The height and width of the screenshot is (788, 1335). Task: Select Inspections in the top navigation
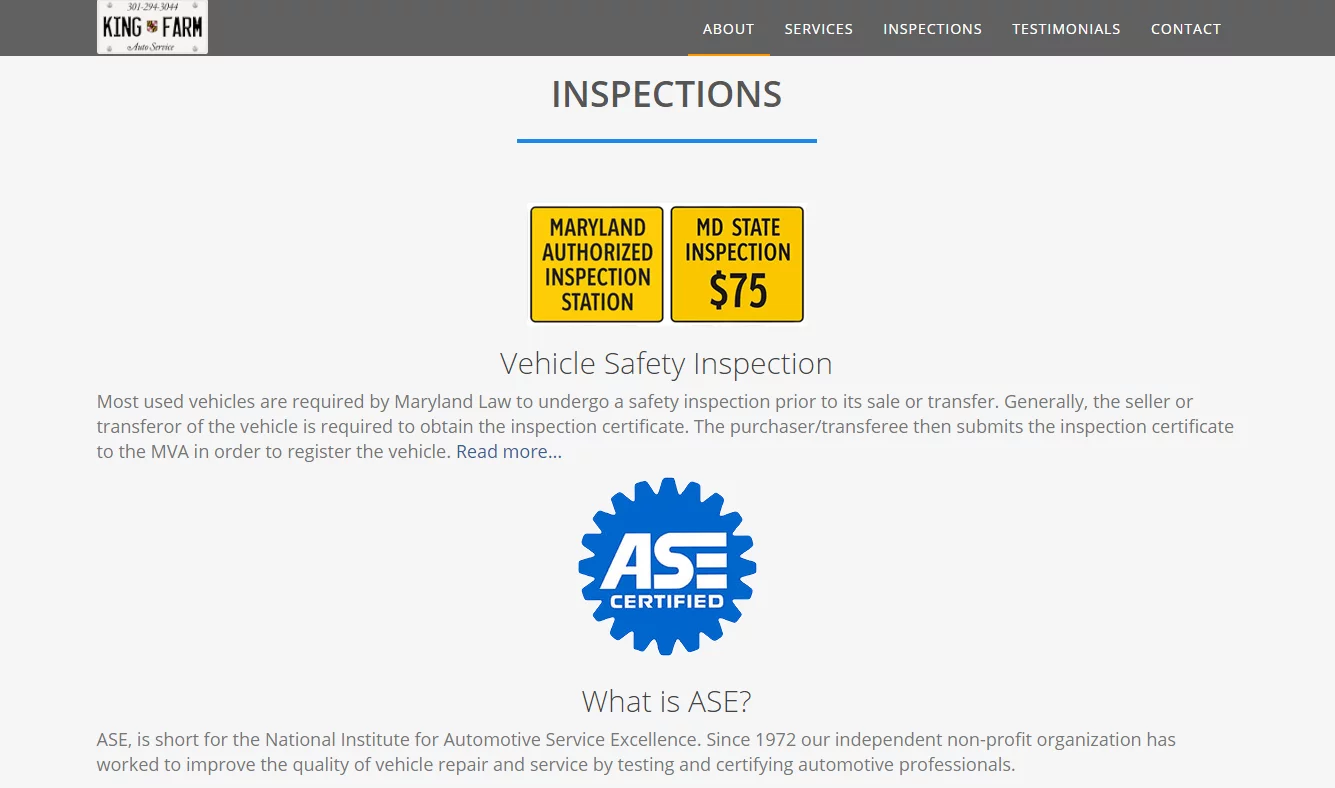(x=932, y=29)
